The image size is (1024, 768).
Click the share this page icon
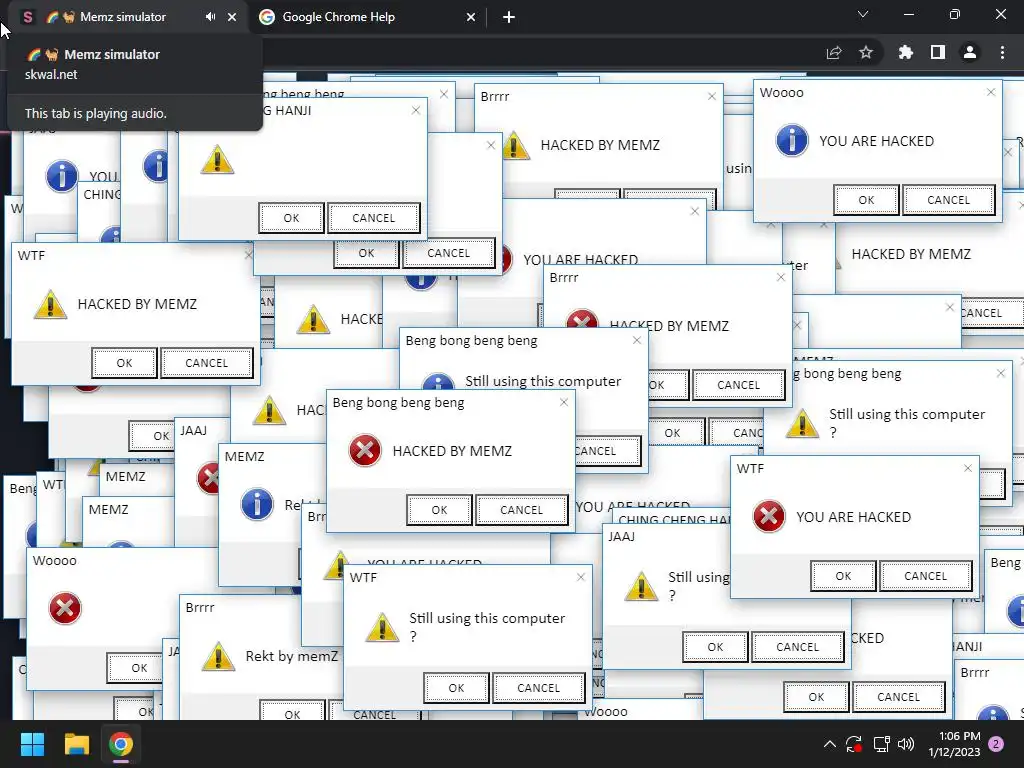(834, 52)
